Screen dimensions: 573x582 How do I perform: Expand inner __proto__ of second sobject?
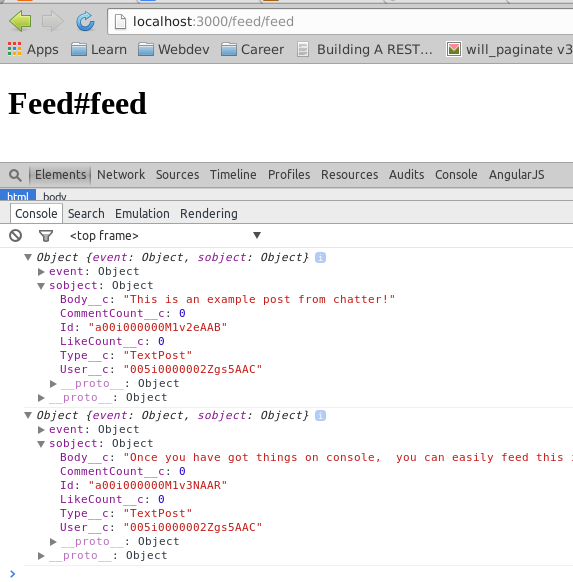(x=53, y=542)
